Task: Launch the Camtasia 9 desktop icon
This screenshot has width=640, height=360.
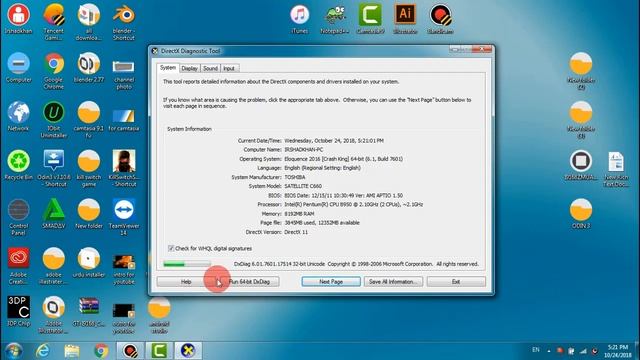Action: [x=370, y=19]
